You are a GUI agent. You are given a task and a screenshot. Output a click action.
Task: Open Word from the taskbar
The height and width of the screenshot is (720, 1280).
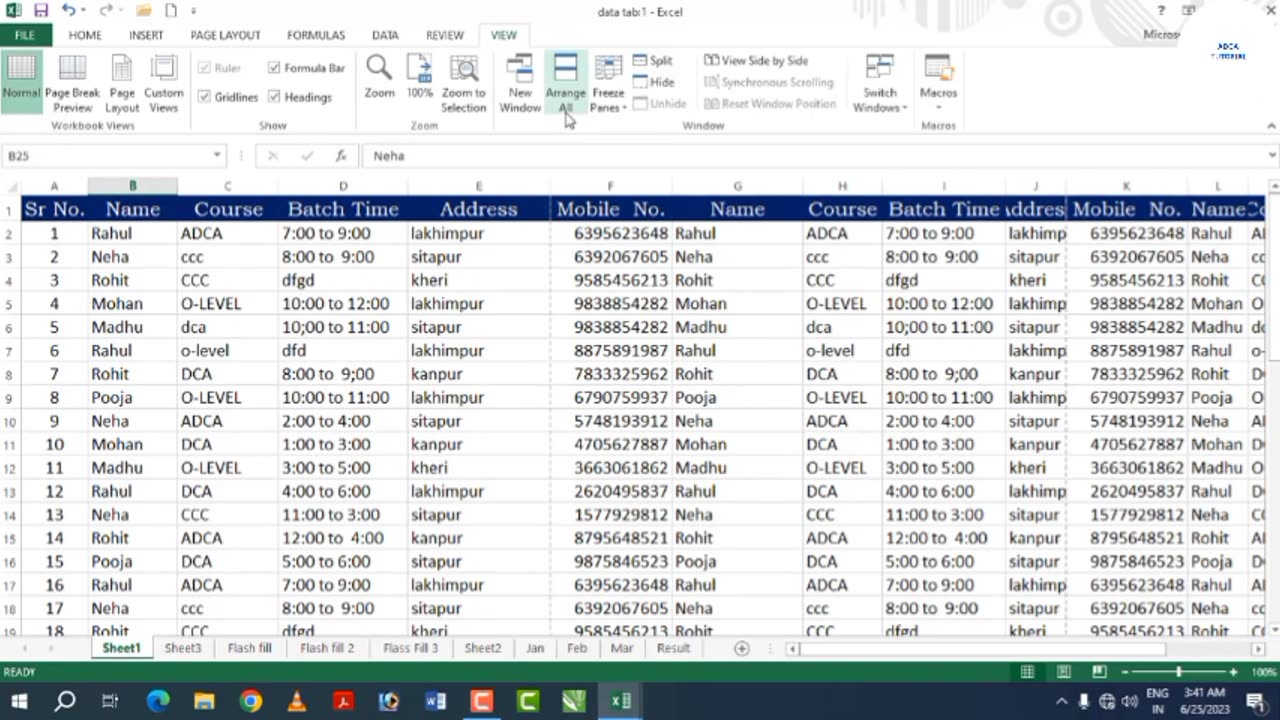click(x=435, y=701)
